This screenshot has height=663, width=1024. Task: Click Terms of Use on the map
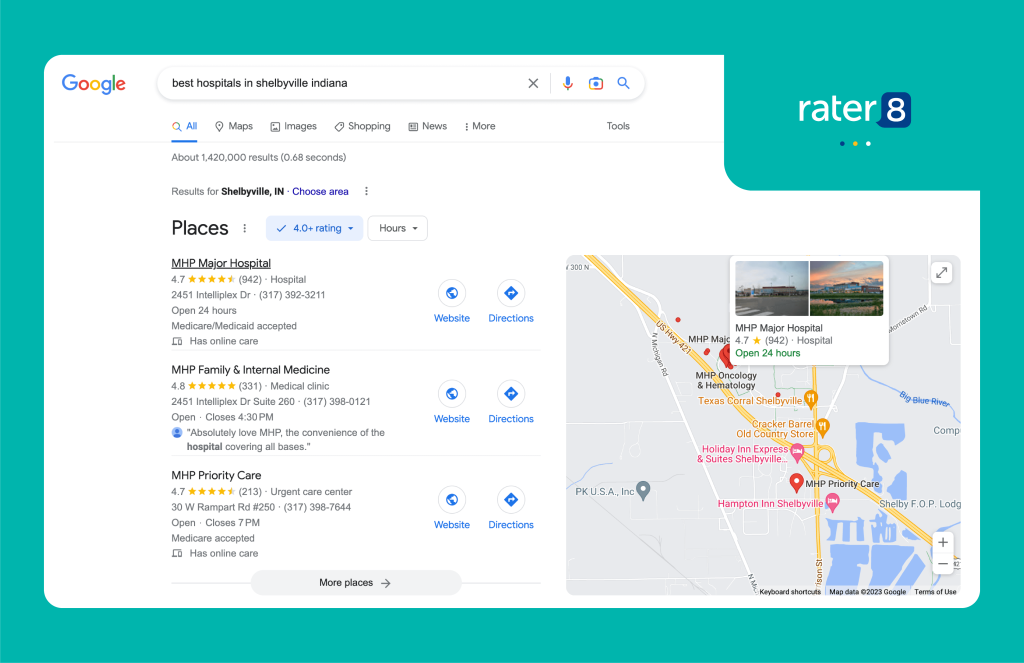tap(935, 592)
